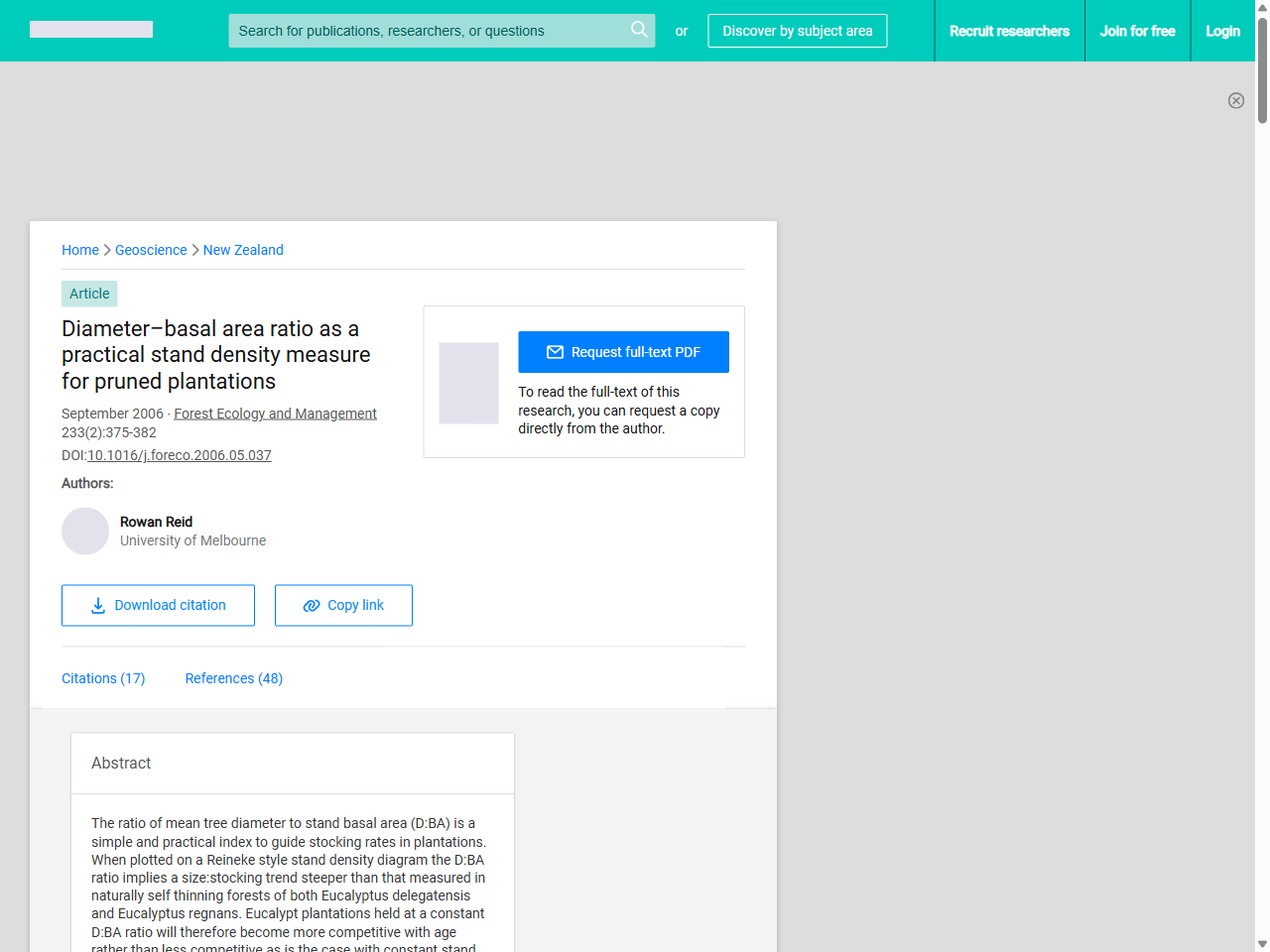Click the Abstract heading
The width and height of the screenshot is (1270, 952).
(x=121, y=763)
